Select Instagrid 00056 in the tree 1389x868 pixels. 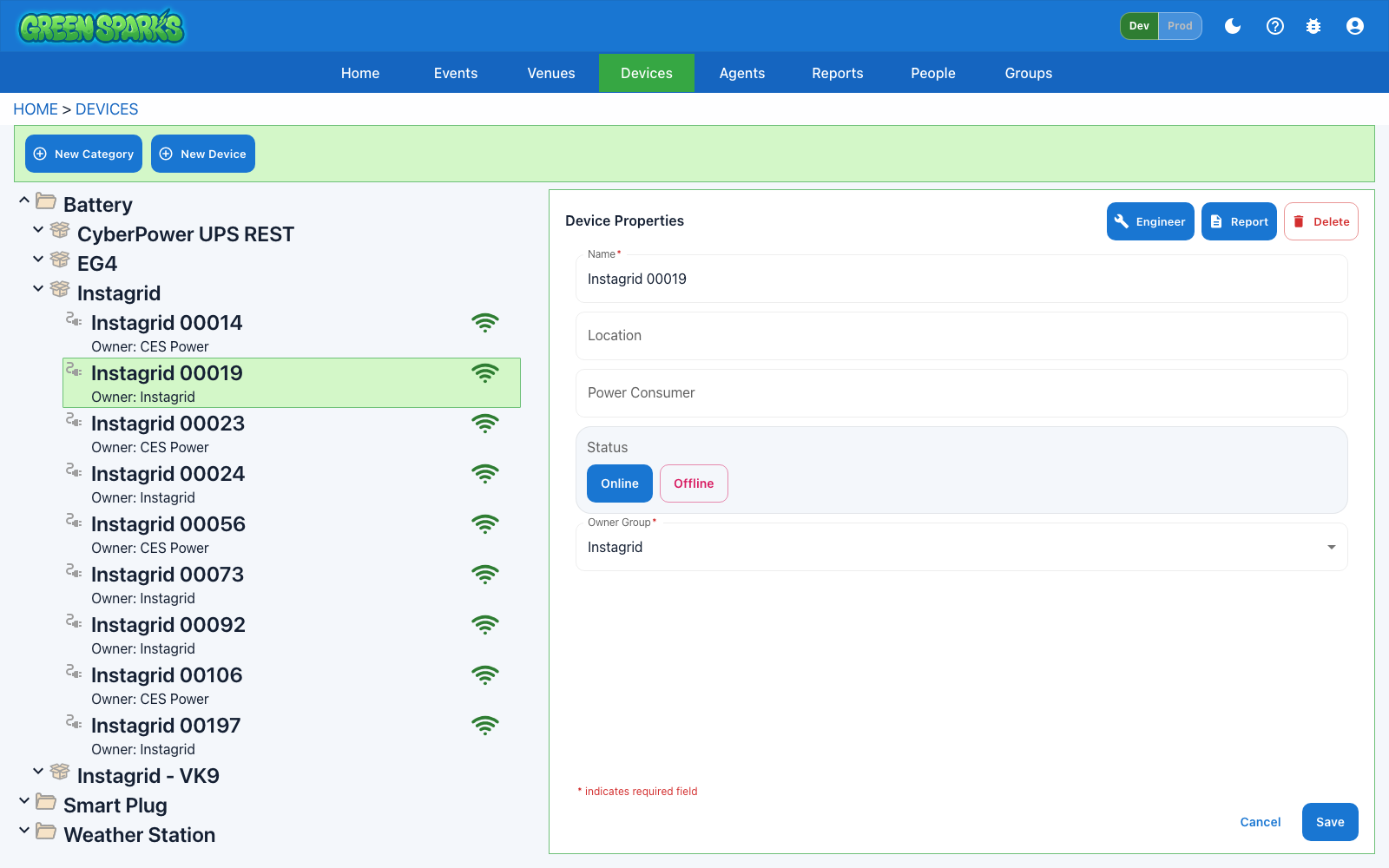[x=292, y=534]
